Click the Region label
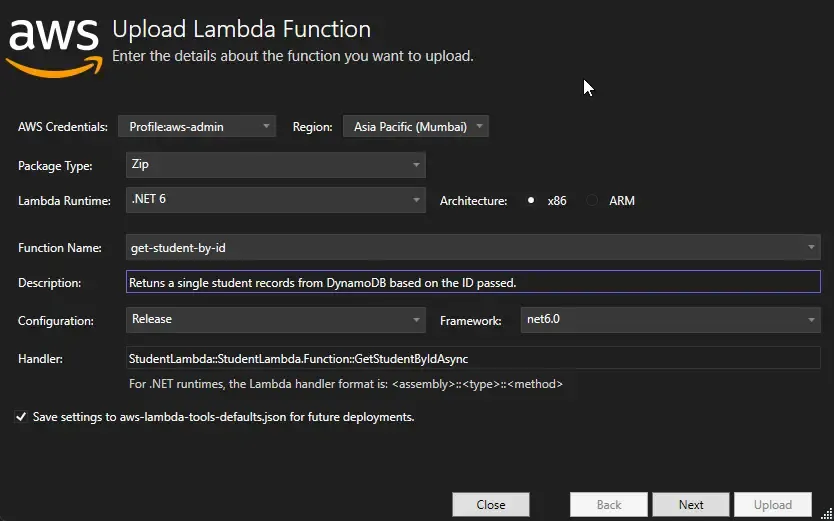Image resolution: width=834 pixels, height=521 pixels. [313, 127]
